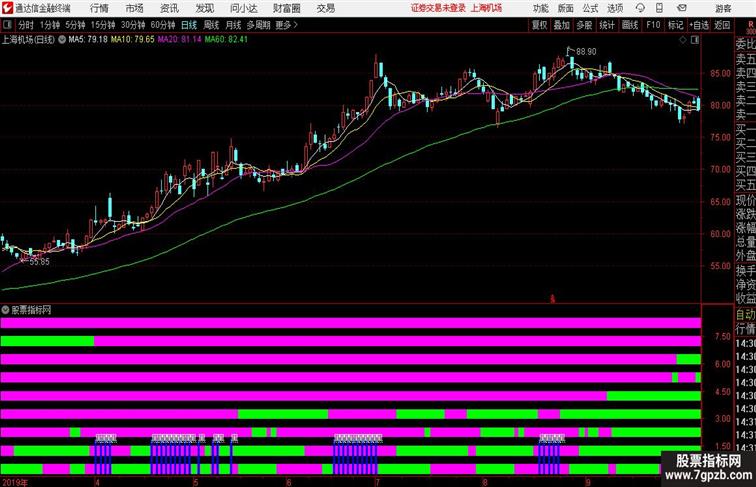Click the 画线 drawing button
Image resolution: width=756 pixels, height=487 pixels.
point(630,25)
